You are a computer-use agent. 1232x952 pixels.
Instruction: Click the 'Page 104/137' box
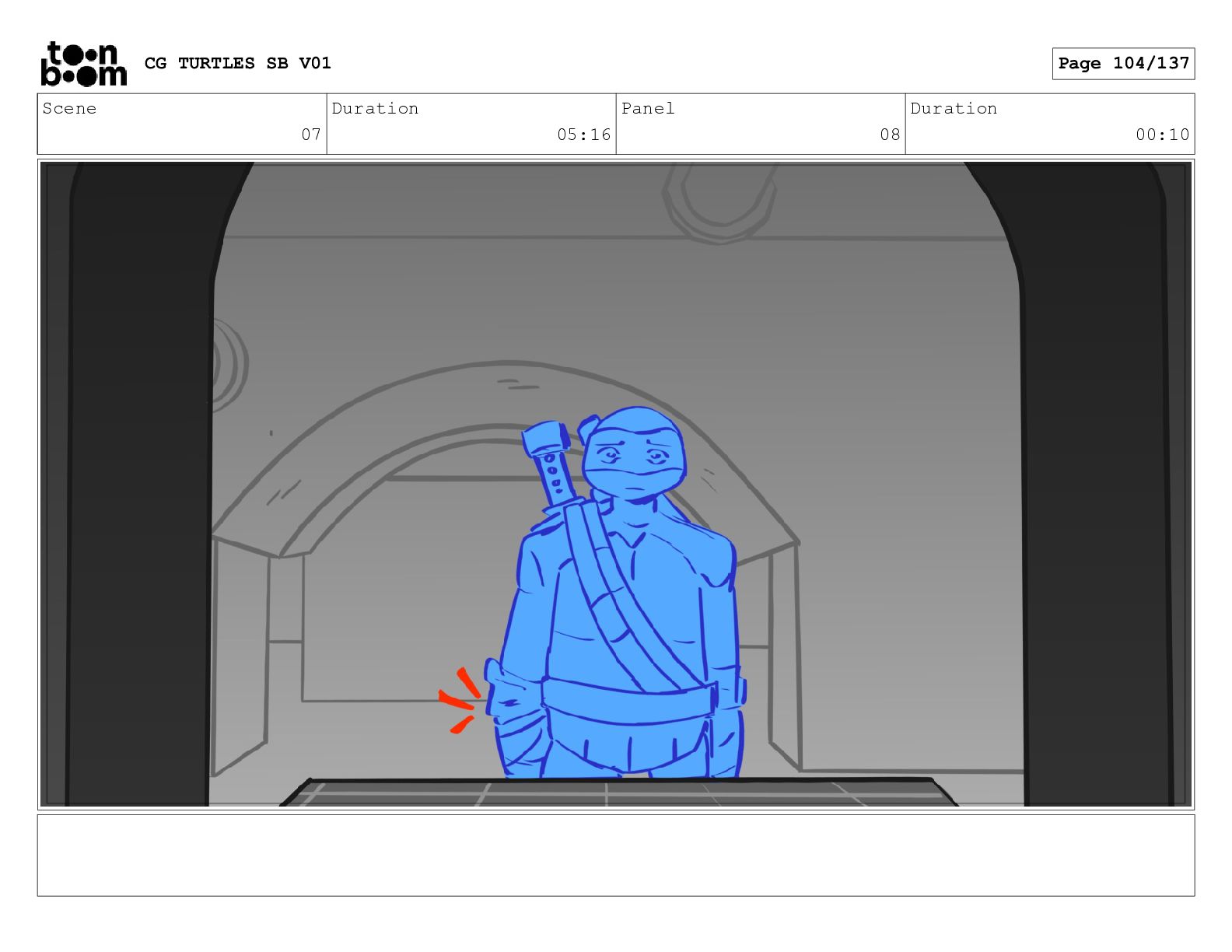(1123, 64)
